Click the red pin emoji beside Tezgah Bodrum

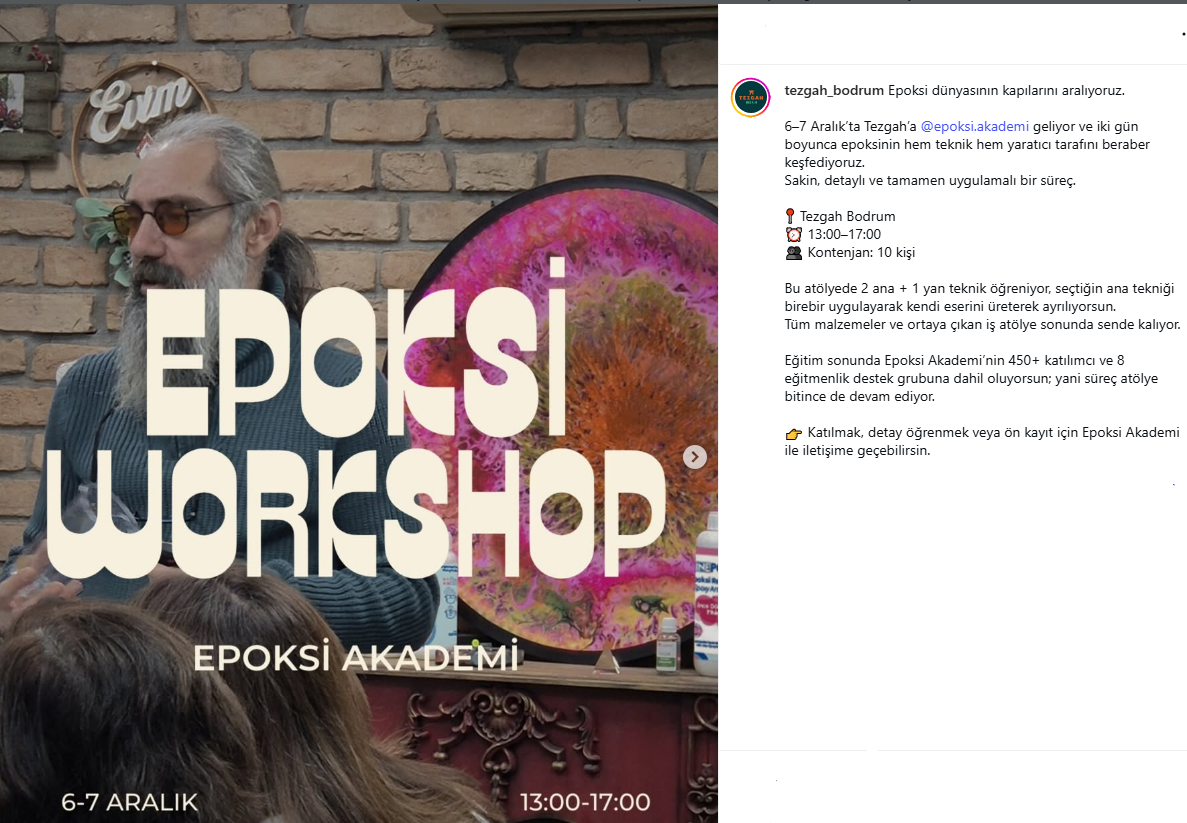[x=790, y=217]
